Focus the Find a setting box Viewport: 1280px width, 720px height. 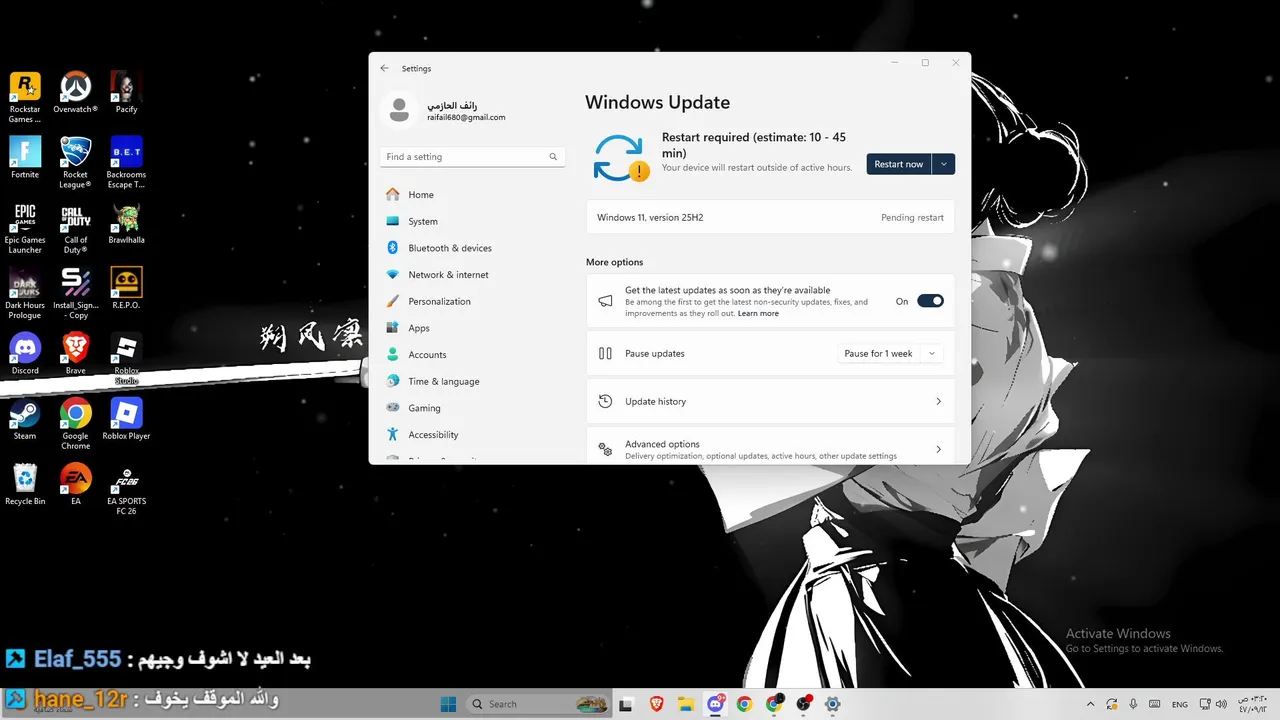[472, 157]
